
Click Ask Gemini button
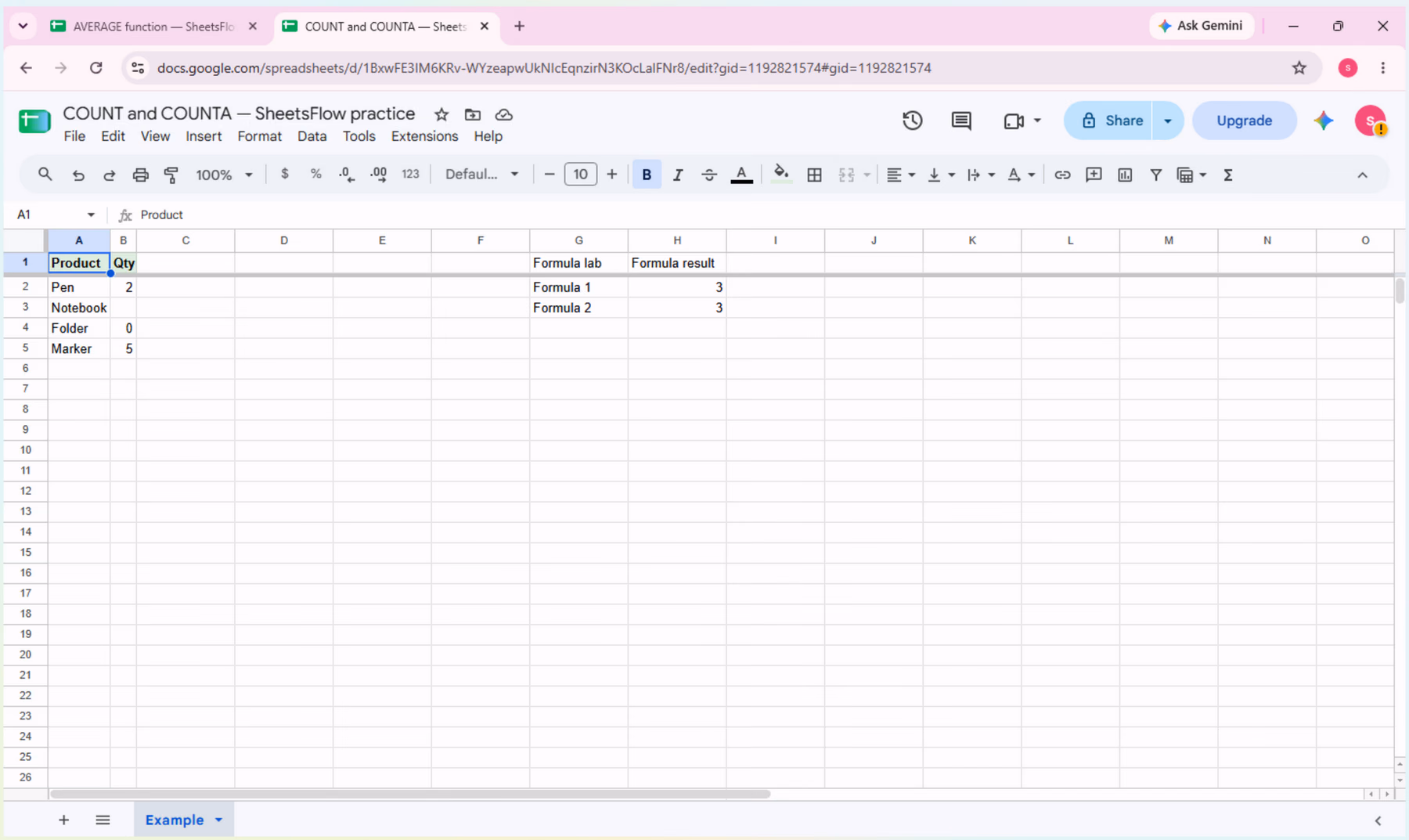[1201, 26]
